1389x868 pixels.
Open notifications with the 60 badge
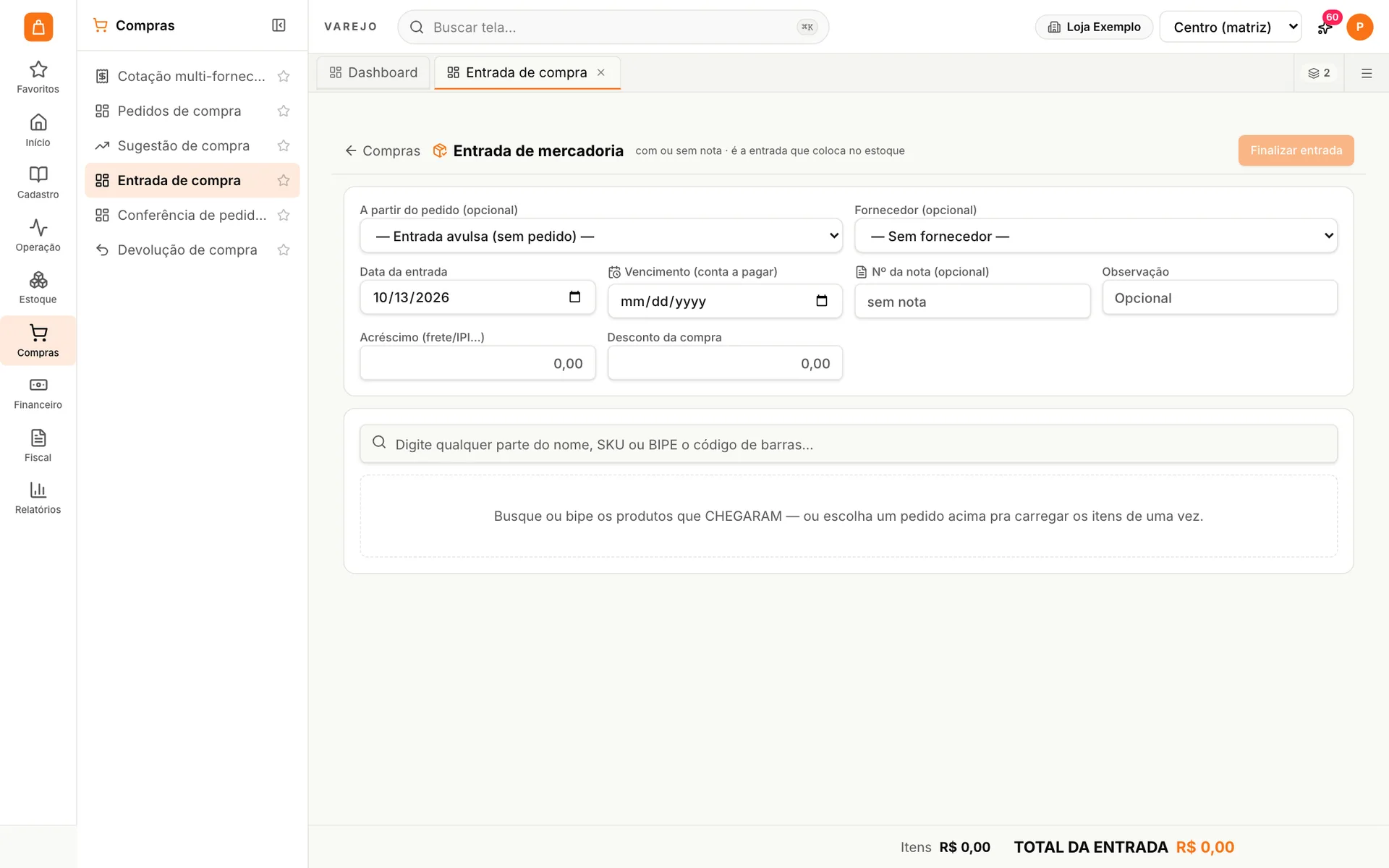(x=1325, y=27)
